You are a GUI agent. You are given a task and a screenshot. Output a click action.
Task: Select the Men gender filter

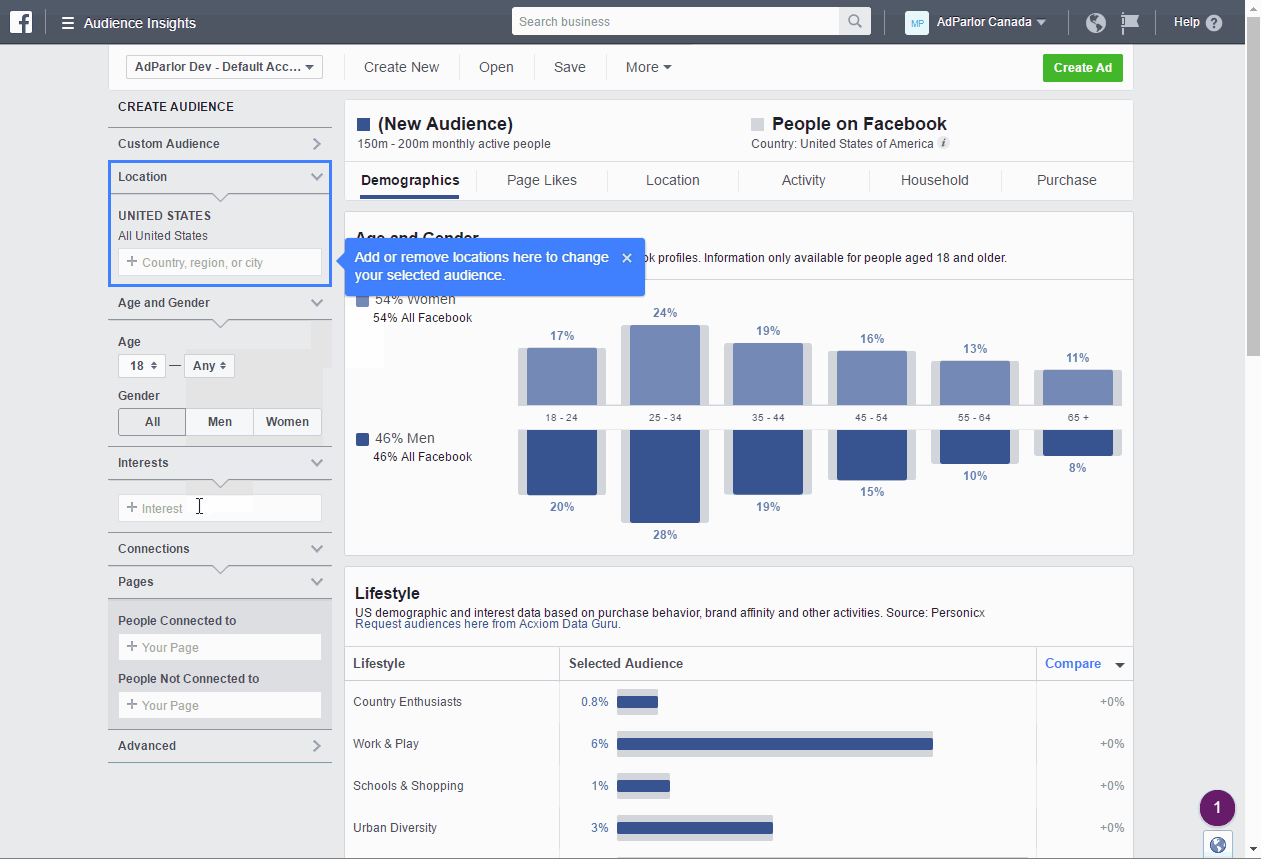219,422
